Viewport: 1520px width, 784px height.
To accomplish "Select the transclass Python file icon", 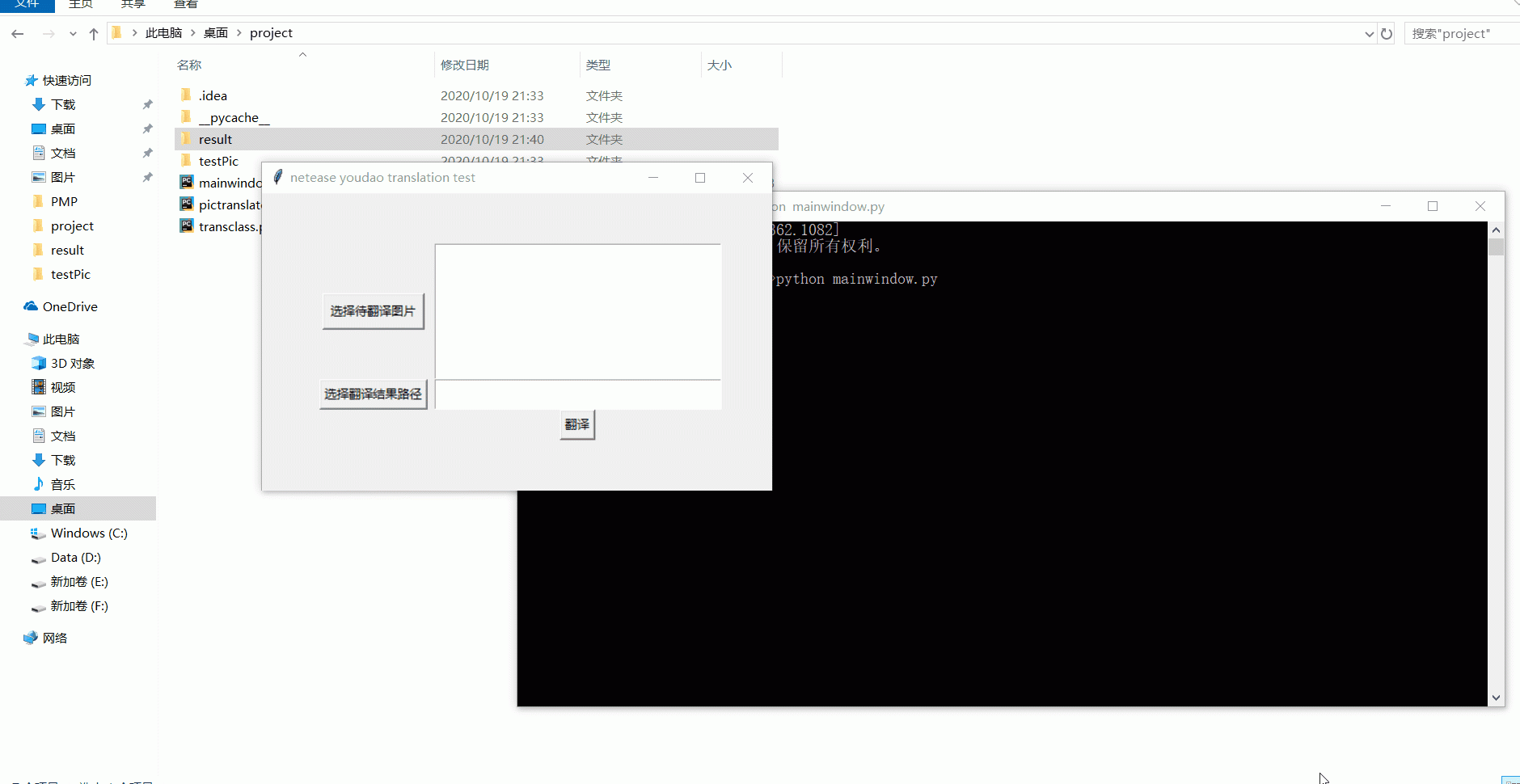I will point(187,226).
